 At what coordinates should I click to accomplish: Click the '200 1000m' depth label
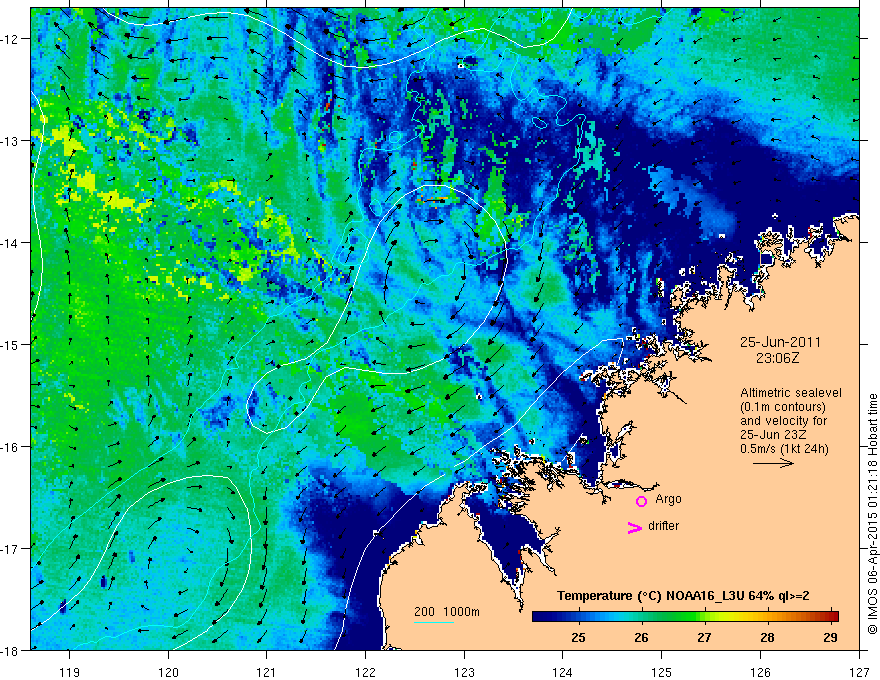pyautogui.click(x=447, y=612)
